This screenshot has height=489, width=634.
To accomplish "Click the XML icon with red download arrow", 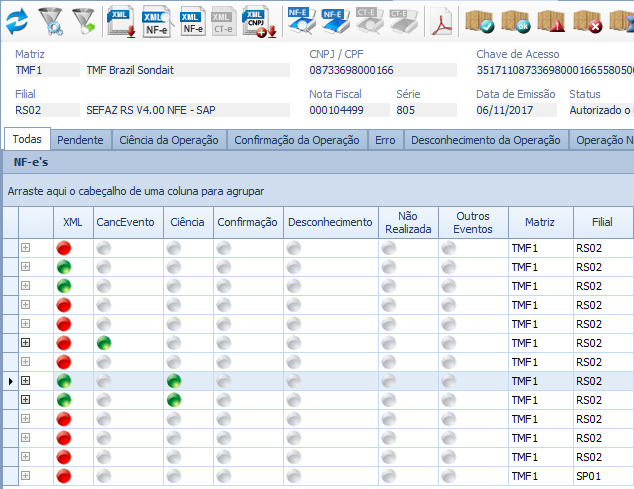I will [122, 18].
